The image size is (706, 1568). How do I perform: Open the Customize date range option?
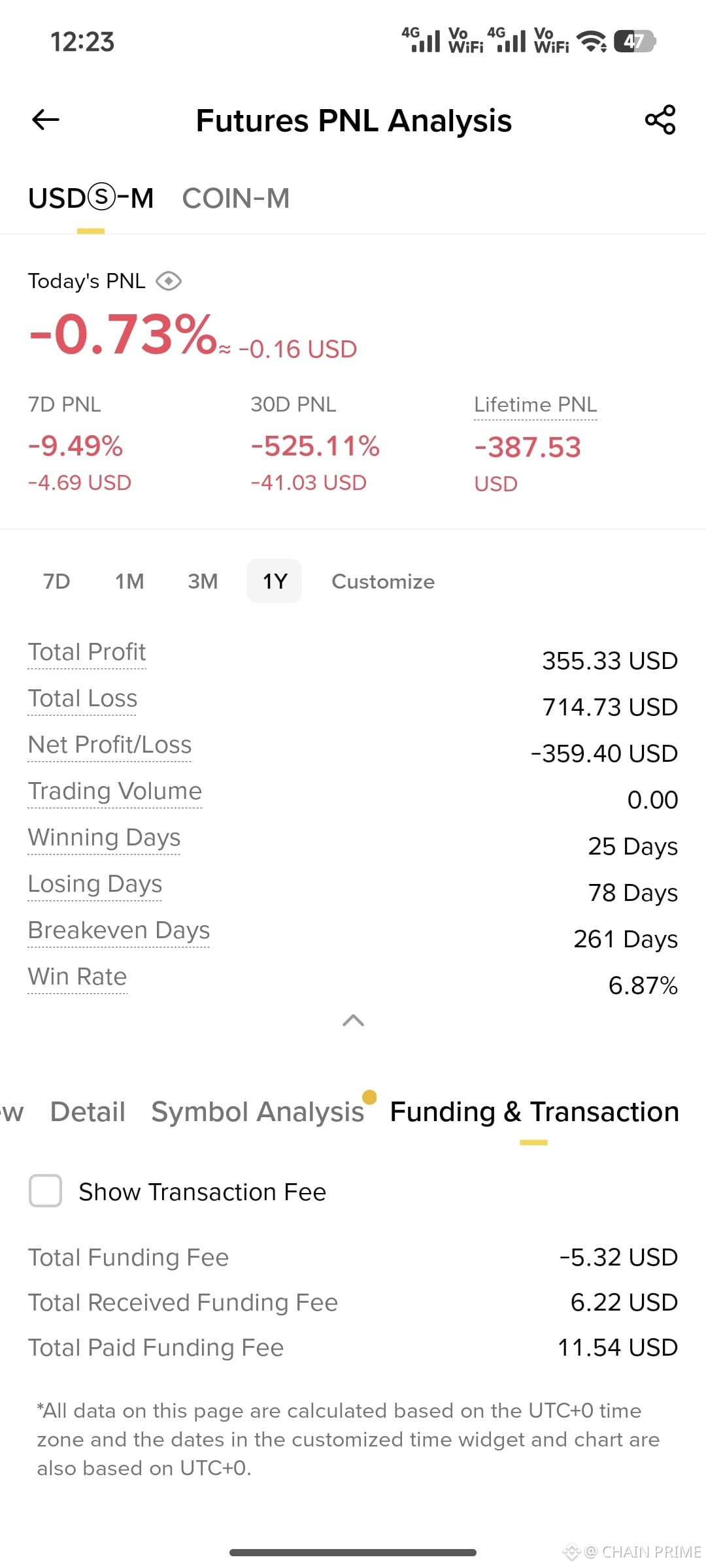point(383,581)
